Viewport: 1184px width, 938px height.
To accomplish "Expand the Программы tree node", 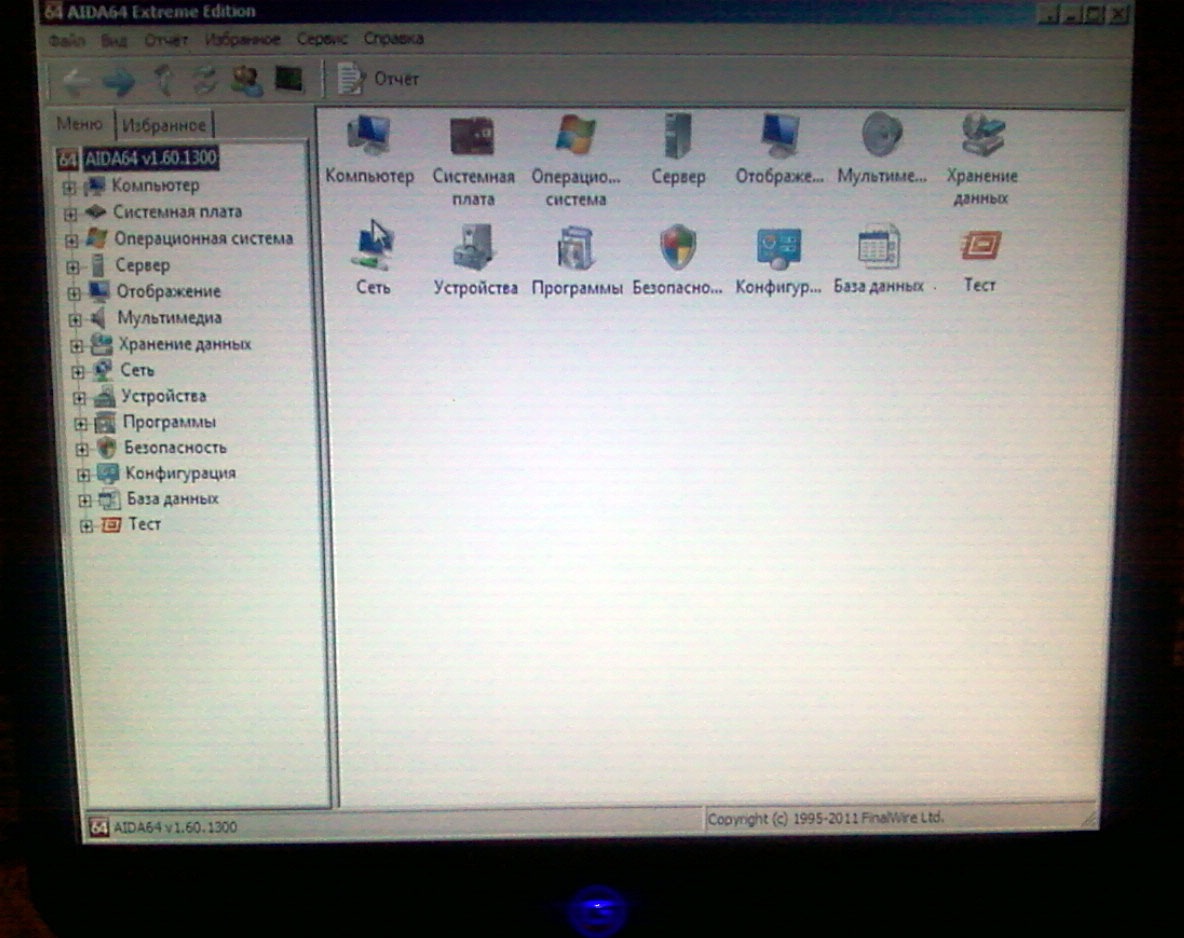I will point(81,424).
